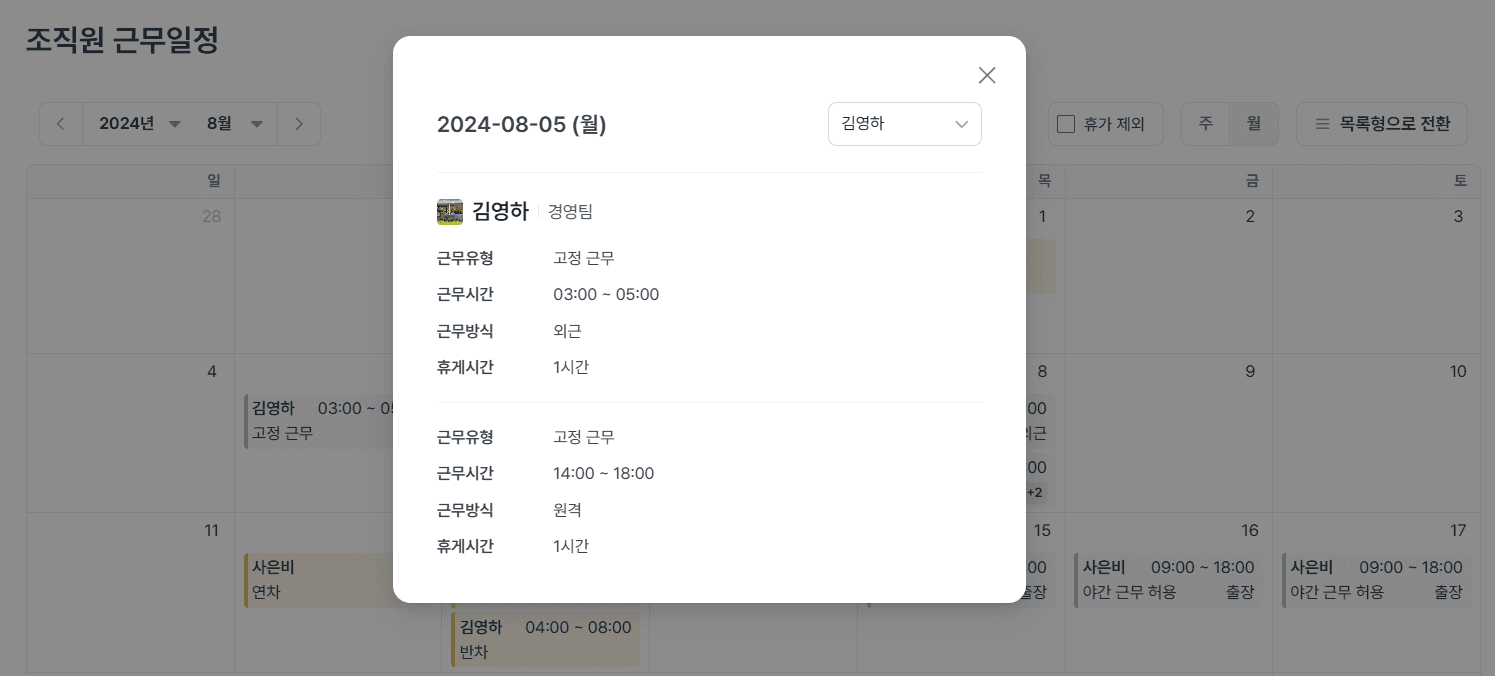Screen dimensions: 1495x676
Task: Open the 2024년 year dropdown
Action: [138, 123]
